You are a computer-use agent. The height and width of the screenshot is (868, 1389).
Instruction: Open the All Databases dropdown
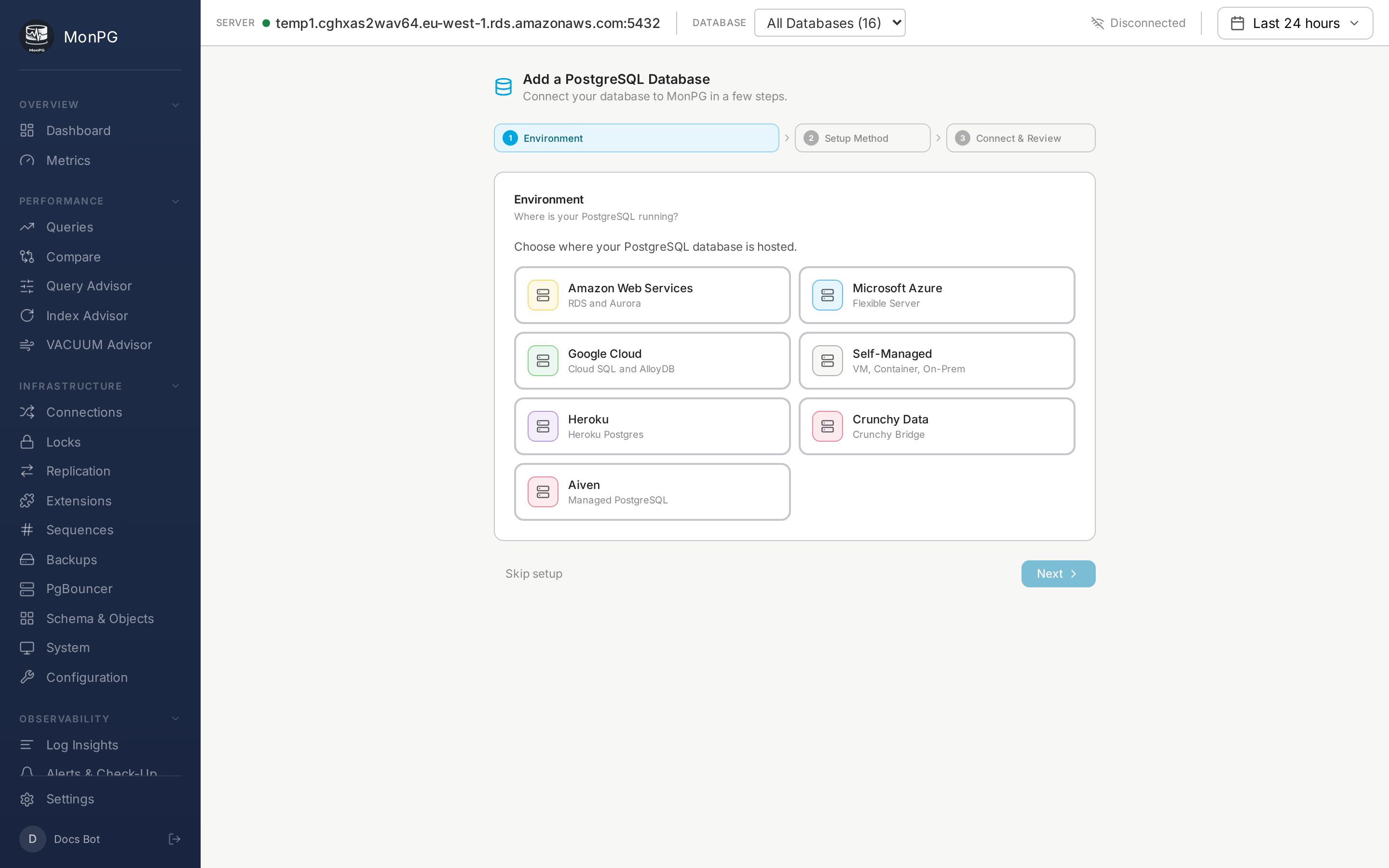tap(830, 23)
